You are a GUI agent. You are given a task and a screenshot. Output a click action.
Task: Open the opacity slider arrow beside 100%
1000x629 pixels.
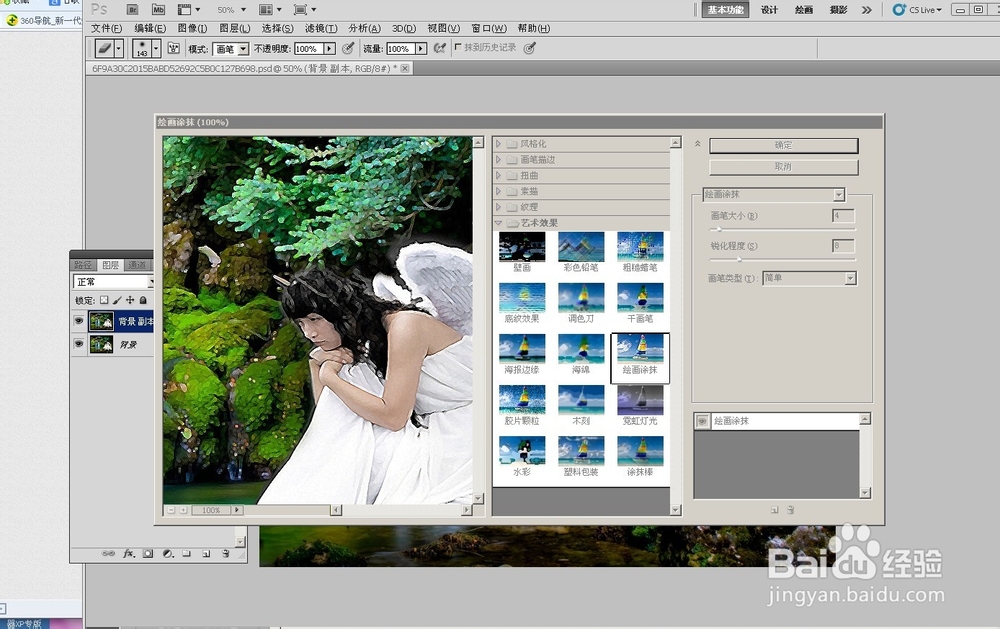click(329, 48)
